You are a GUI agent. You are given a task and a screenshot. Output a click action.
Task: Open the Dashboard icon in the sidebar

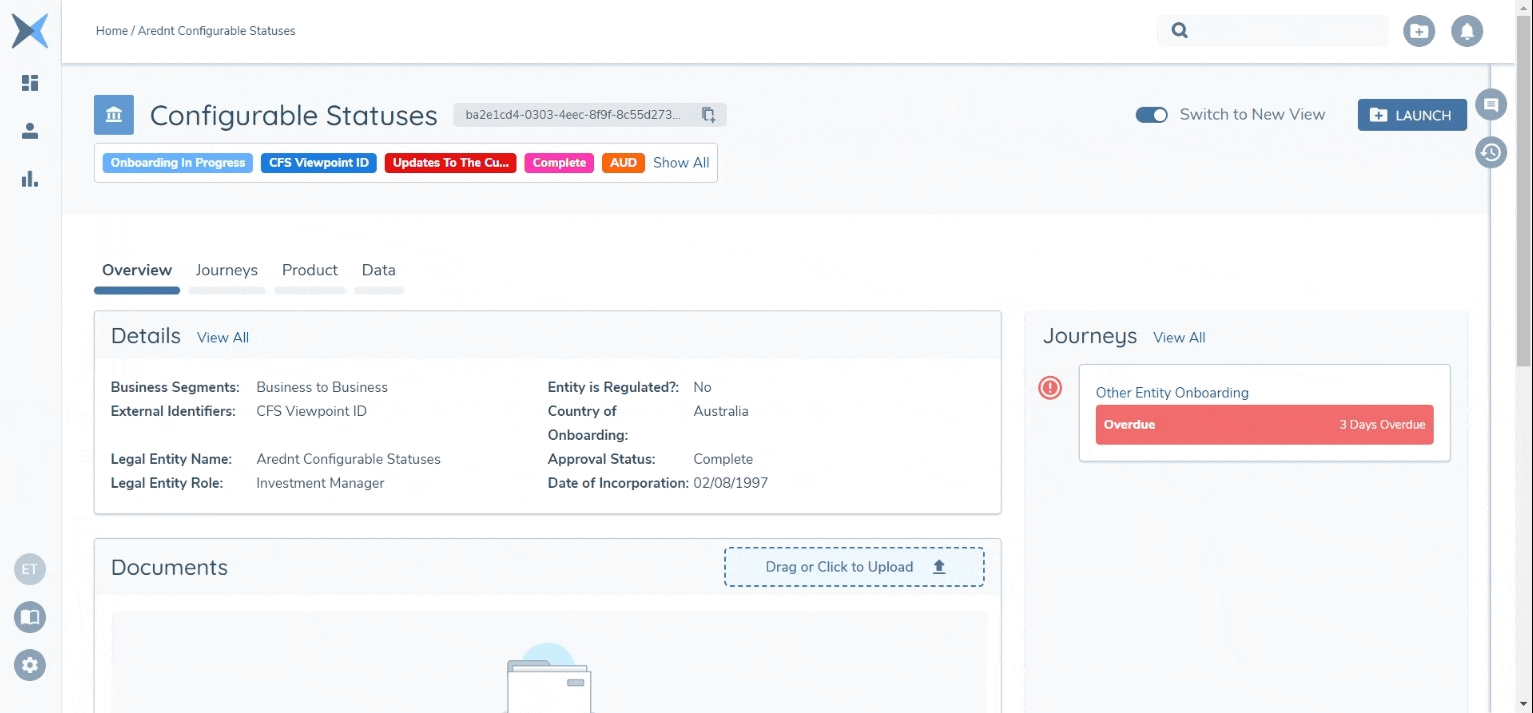pyautogui.click(x=30, y=83)
